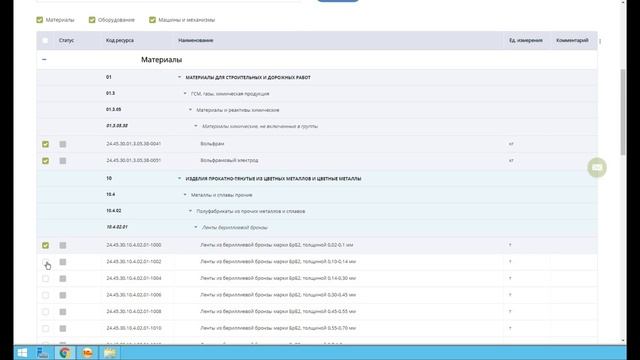The height and width of the screenshot is (360, 640).
Task: Open Server Manager from the taskbar
Action: click(42, 353)
